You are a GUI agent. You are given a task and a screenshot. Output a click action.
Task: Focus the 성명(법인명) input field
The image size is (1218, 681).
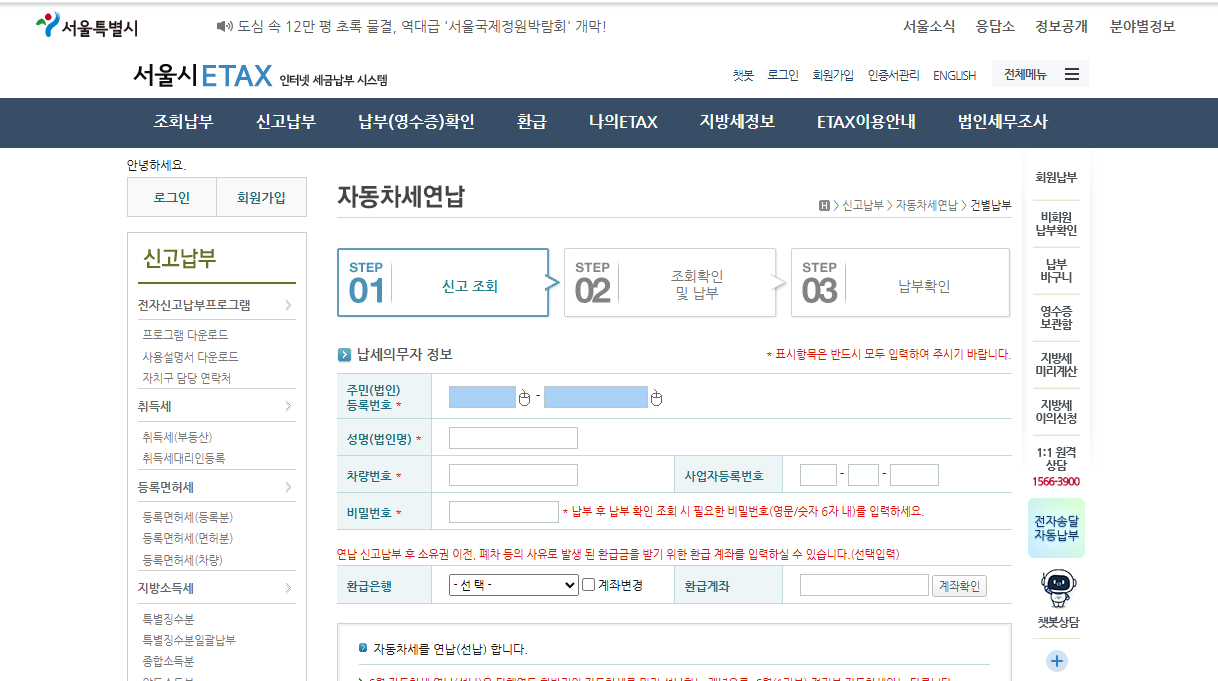pyautogui.click(x=513, y=438)
